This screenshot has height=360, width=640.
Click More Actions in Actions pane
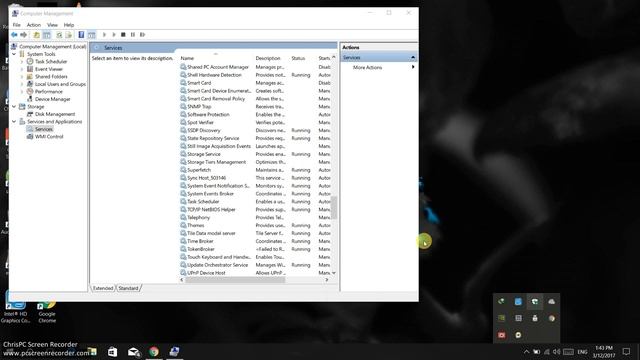click(x=367, y=67)
